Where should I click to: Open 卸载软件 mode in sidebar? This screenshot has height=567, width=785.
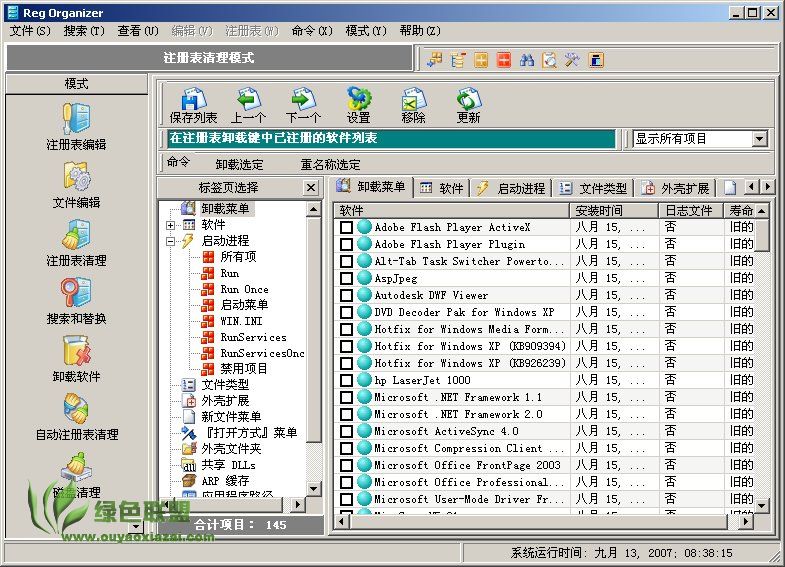pyautogui.click(x=76, y=358)
